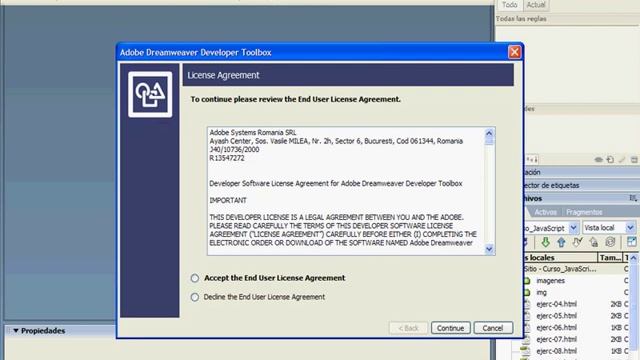Switch to the Actual tab in CSS panel
The height and width of the screenshot is (360, 640).
coord(536,5)
